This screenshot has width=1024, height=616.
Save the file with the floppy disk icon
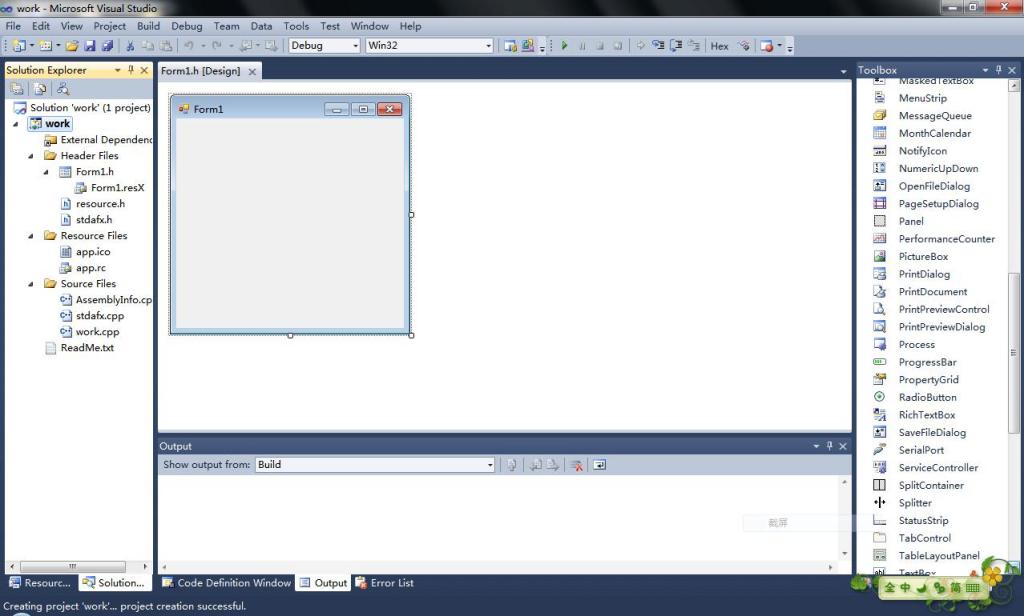(90, 46)
